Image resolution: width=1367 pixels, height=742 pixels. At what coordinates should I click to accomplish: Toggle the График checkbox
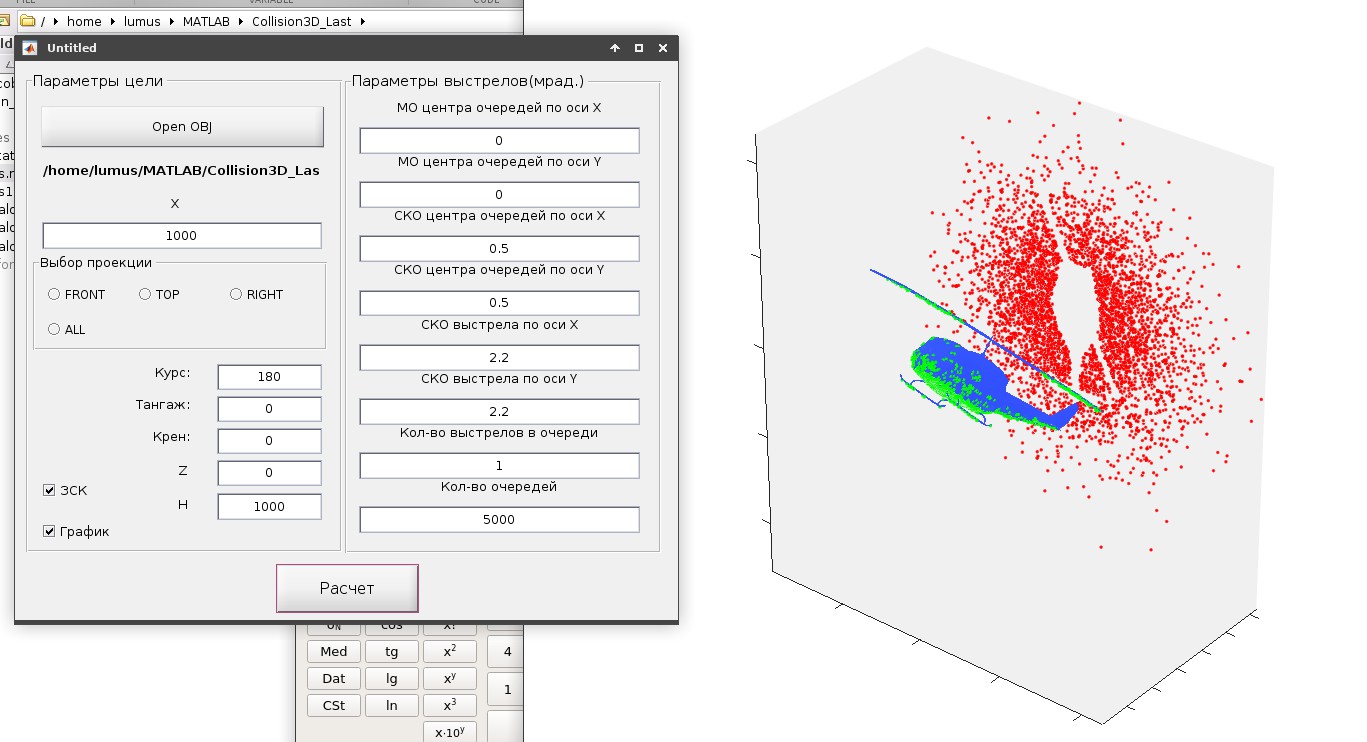pos(49,531)
